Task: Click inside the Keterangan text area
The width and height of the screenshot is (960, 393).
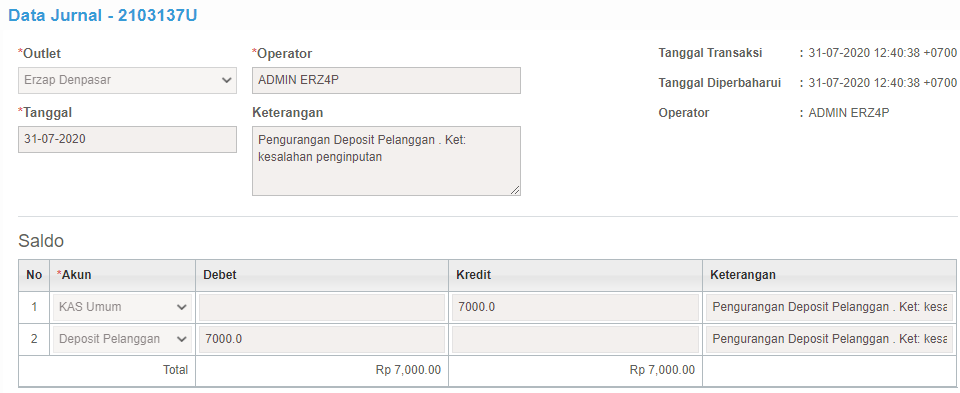Action: (x=386, y=161)
